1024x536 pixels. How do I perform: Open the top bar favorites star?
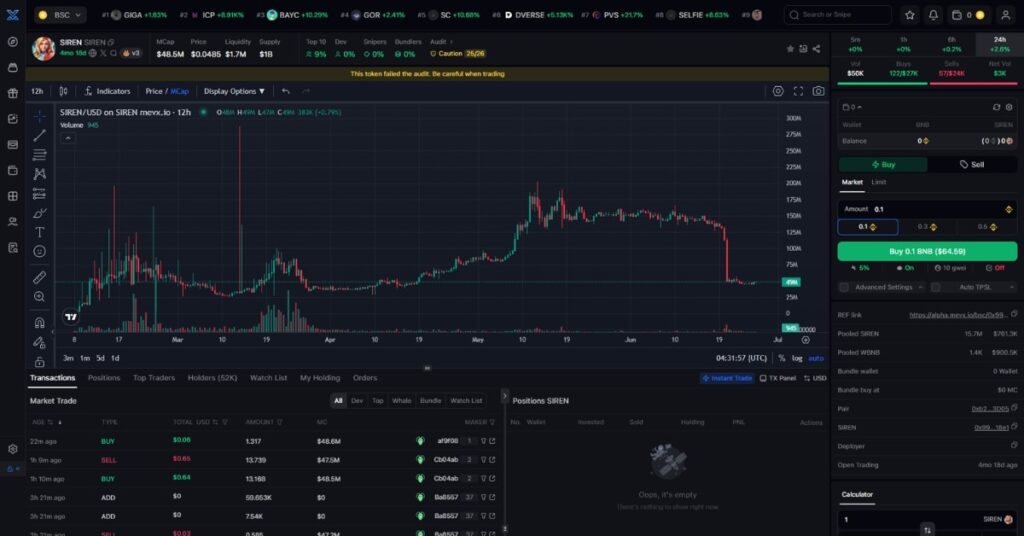pyautogui.click(x=910, y=14)
